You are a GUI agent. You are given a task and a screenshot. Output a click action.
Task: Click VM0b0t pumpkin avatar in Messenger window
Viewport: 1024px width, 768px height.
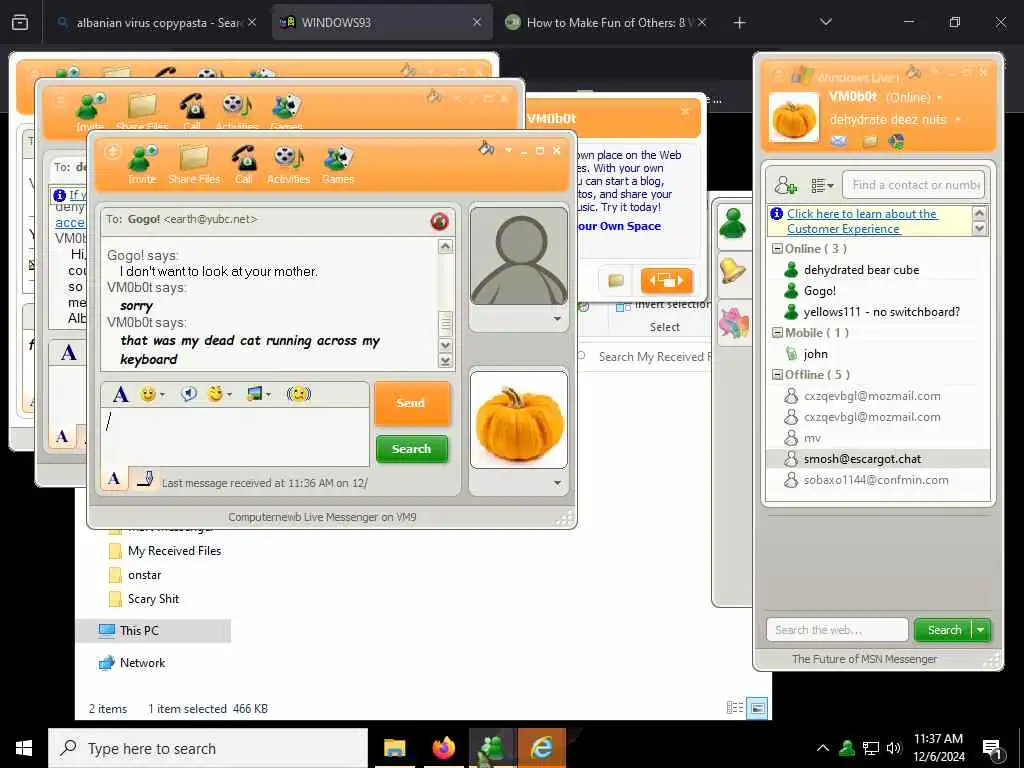tap(793, 118)
